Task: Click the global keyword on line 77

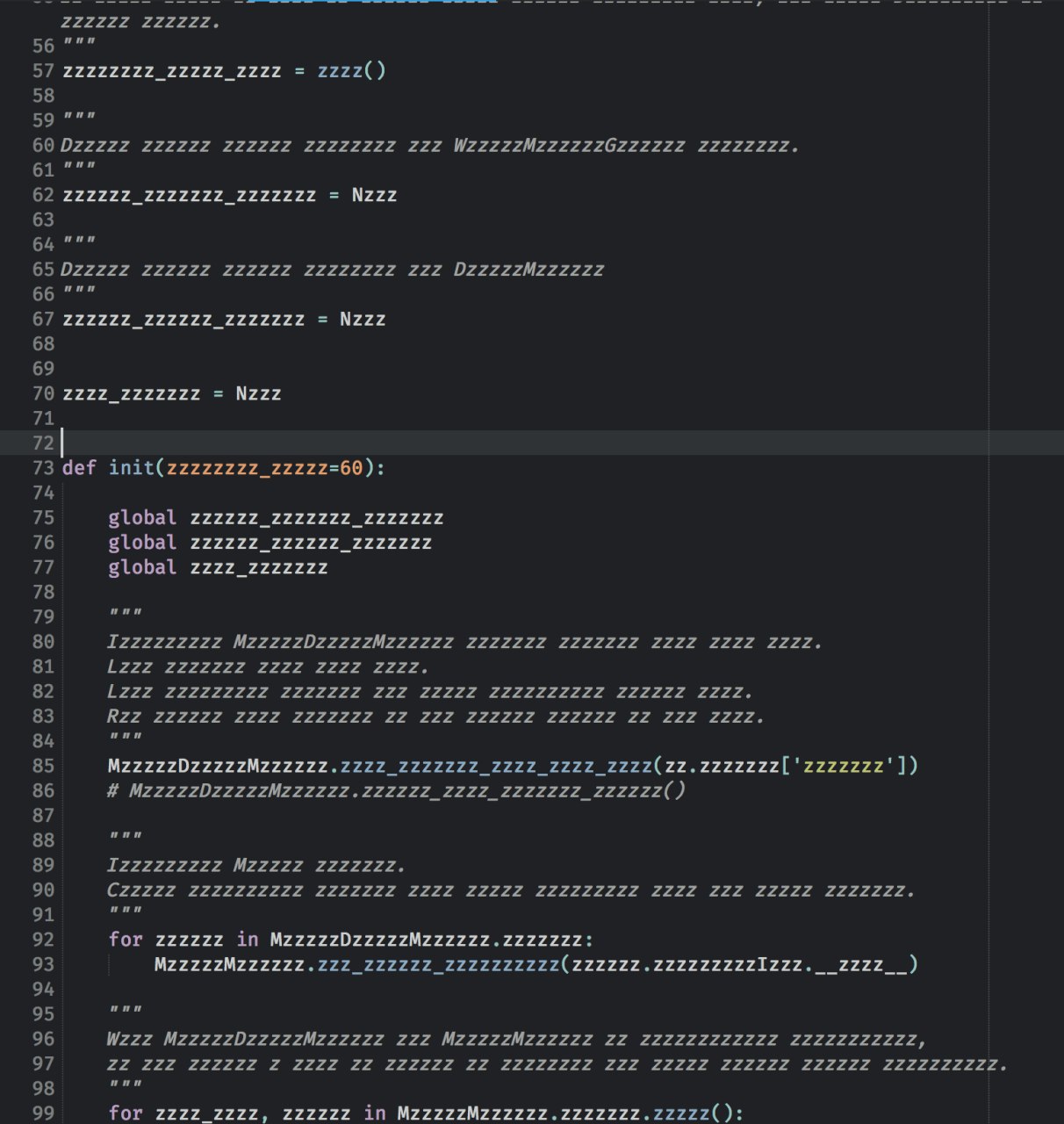Action: pyautogui.click(x=142, y=567)
